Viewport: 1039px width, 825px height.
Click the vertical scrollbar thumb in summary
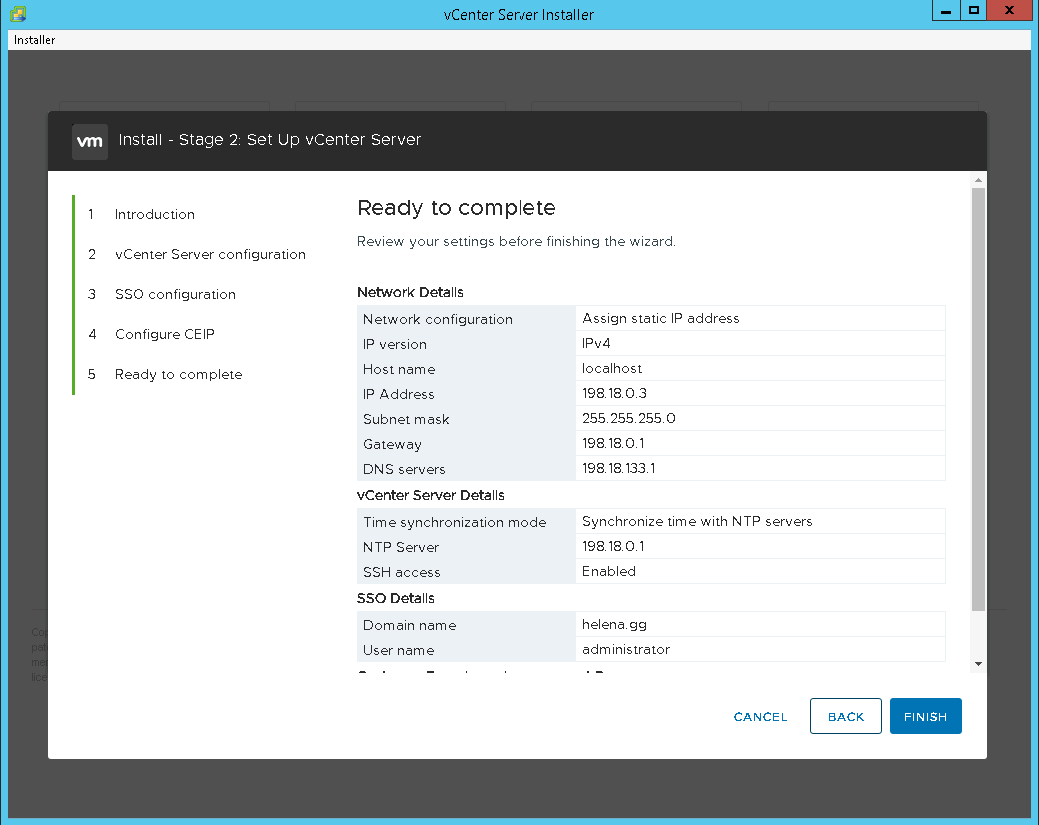[x=978, y=400]
